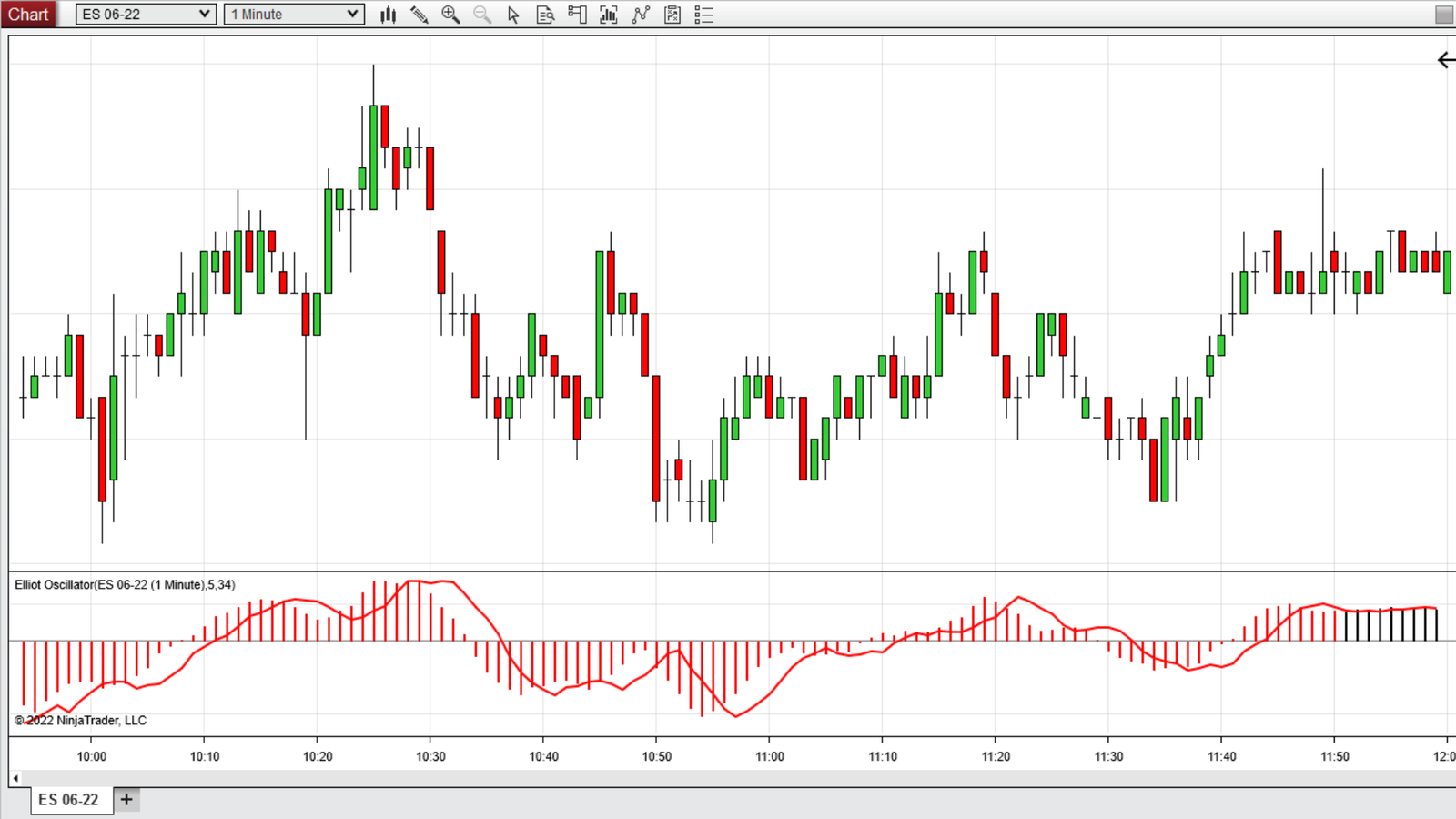The width and height of the screenshot is (1456, 819).
Task: Expand the 1 Minute interval dropdown
Action: [294, 15]
